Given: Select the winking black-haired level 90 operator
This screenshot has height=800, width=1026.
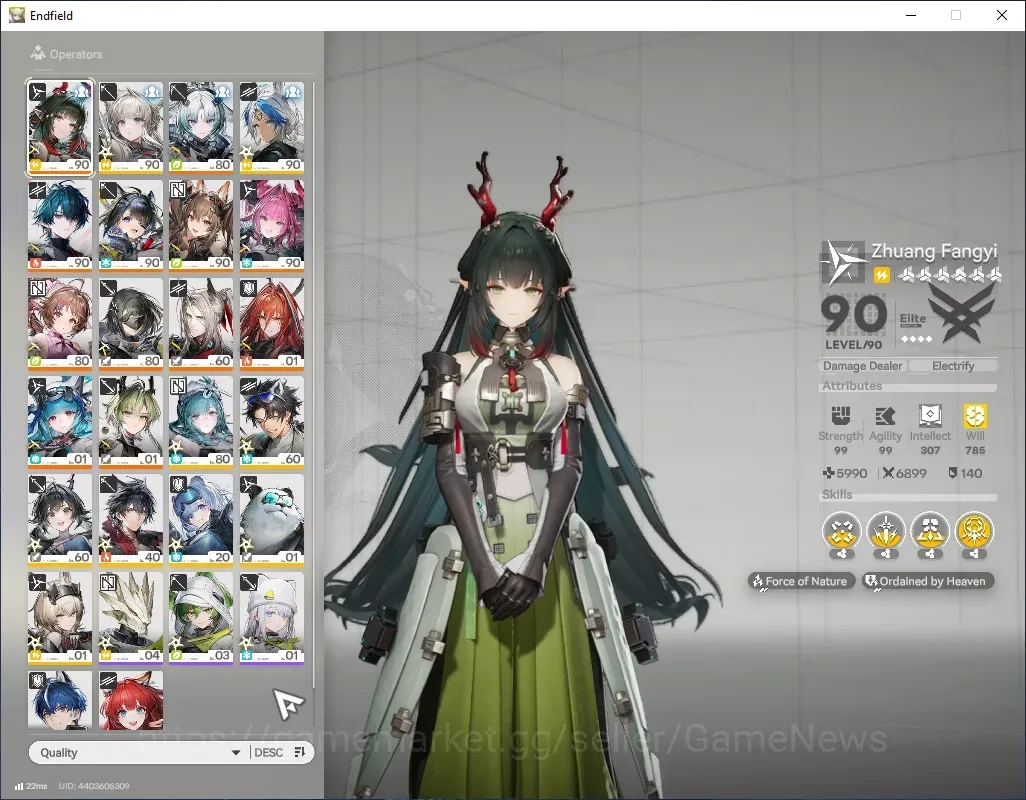Looking at the screenshot, I should [x=130, y=226].
